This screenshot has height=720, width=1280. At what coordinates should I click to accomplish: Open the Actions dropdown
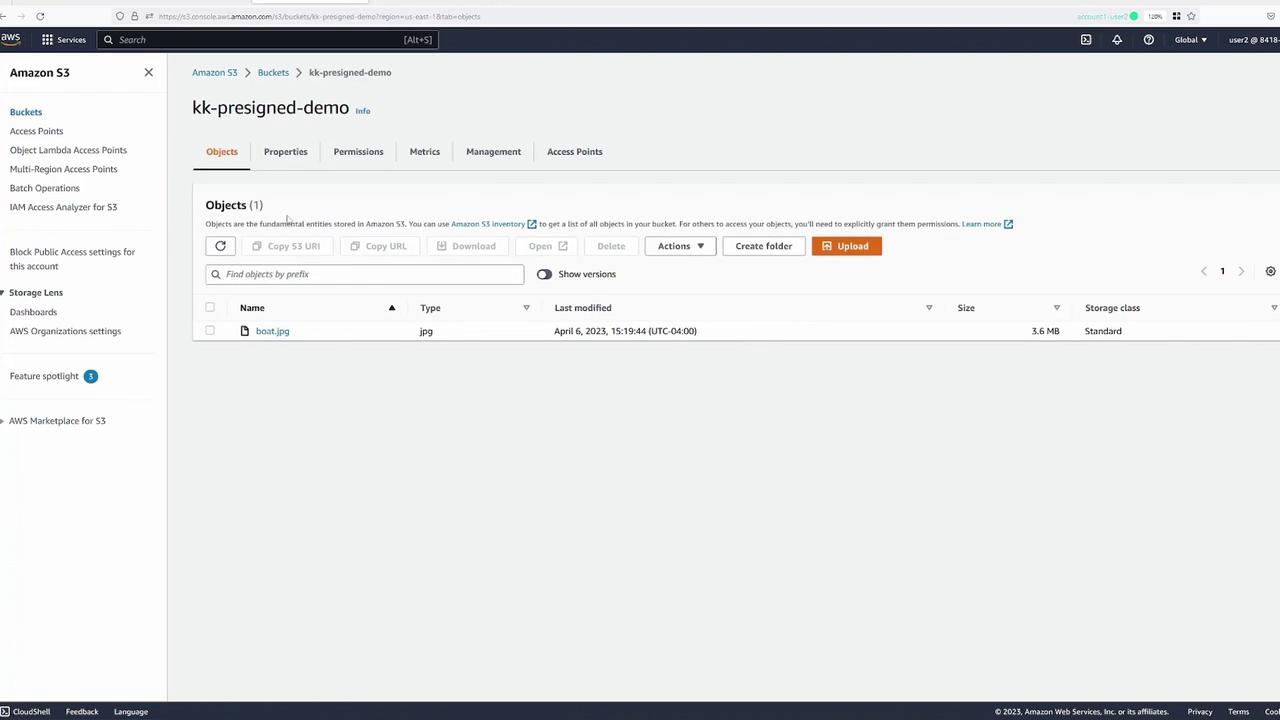tap(681, 246)
